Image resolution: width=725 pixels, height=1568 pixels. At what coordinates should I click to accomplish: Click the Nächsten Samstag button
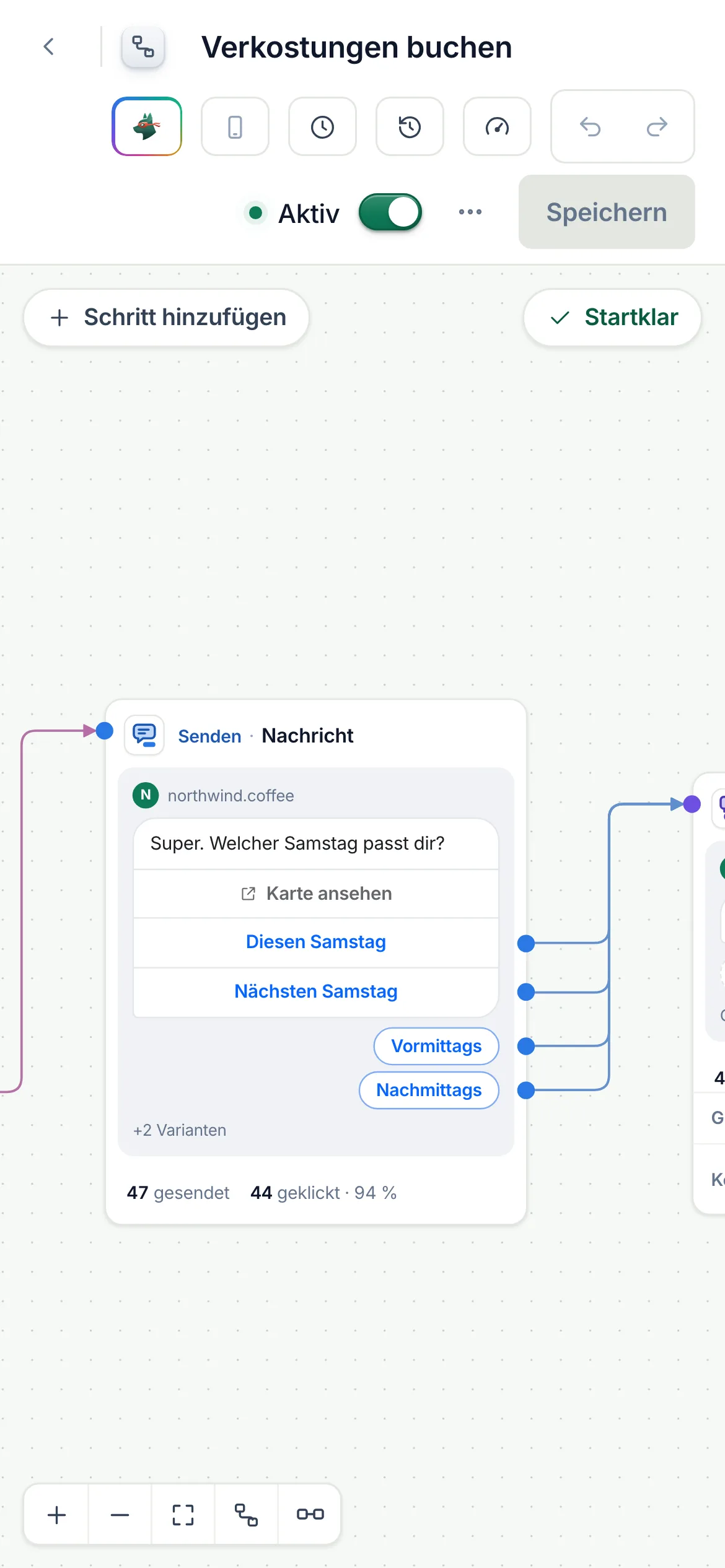tap(316, 991)
